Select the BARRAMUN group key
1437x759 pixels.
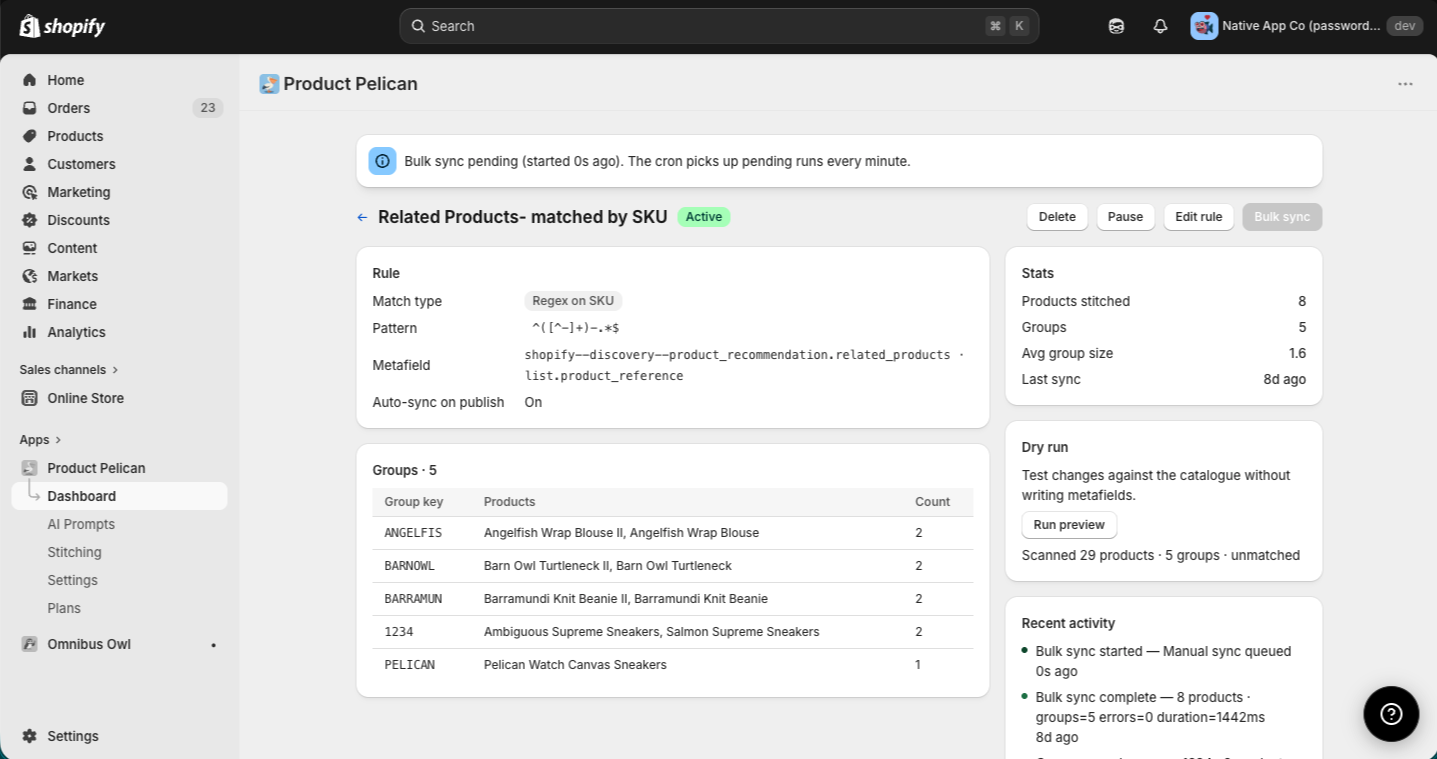[413, 599]
